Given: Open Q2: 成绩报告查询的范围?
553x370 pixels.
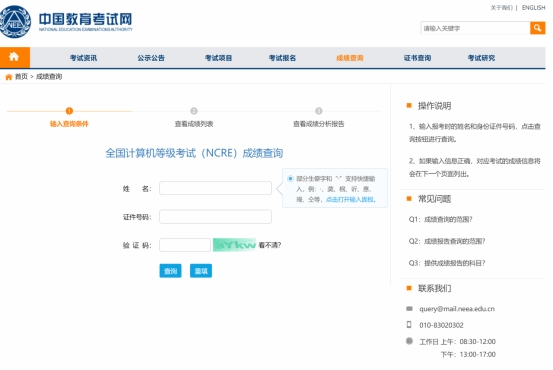Looking at the screenshot, I should [447, 241].
